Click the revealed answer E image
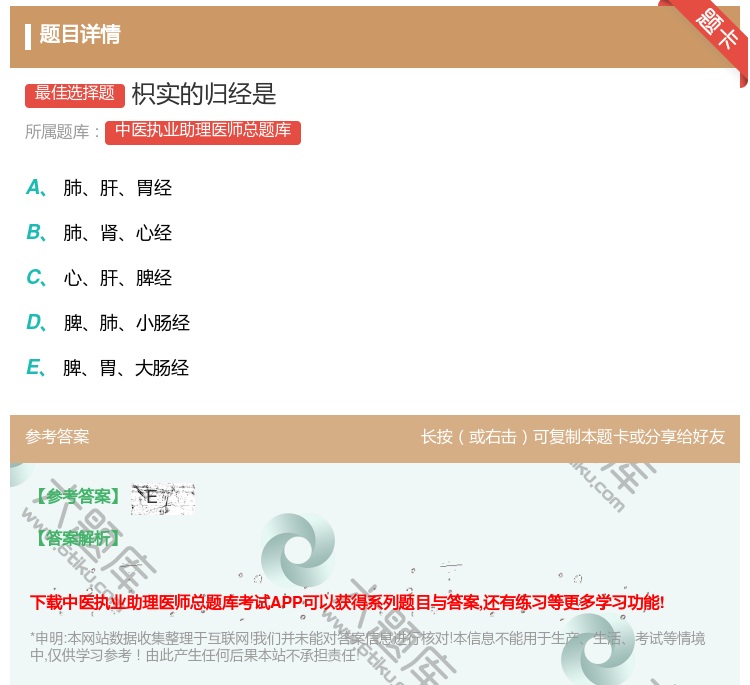 click(162, 497)
